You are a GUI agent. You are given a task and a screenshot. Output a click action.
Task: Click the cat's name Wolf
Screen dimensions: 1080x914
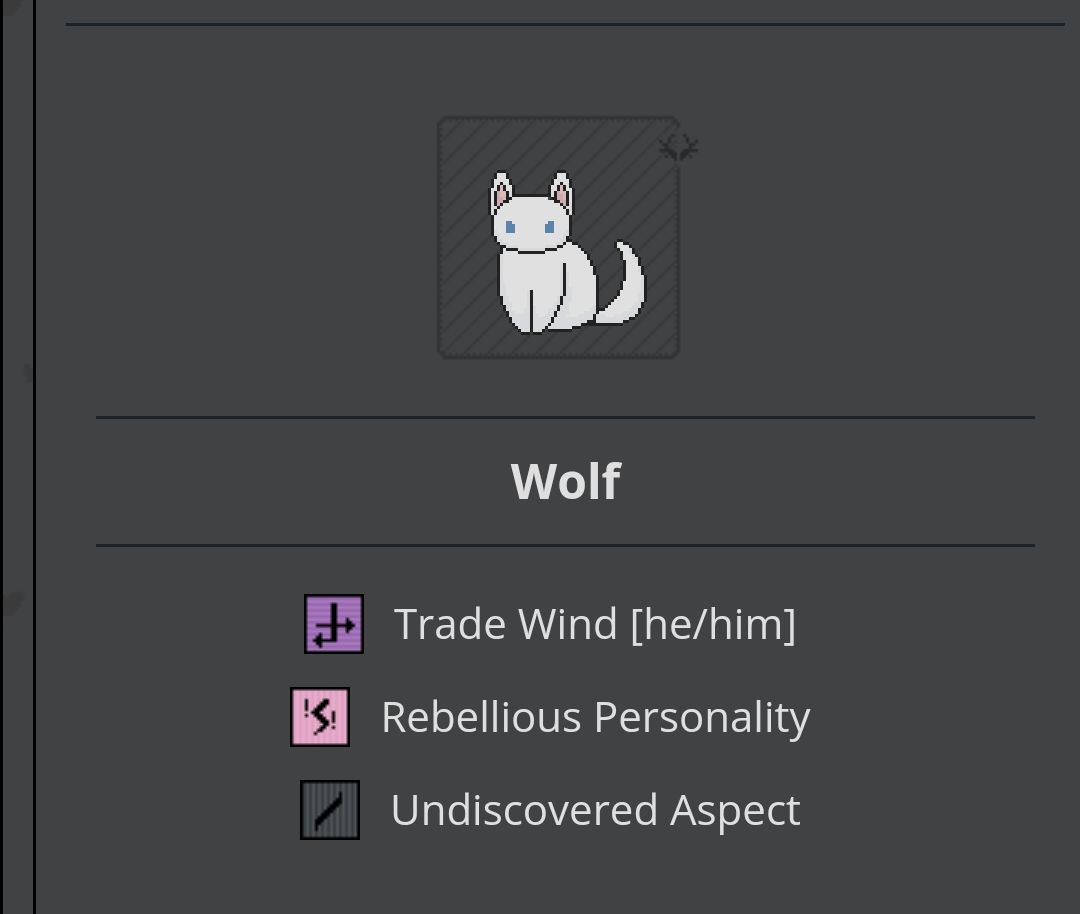(565, 481)
